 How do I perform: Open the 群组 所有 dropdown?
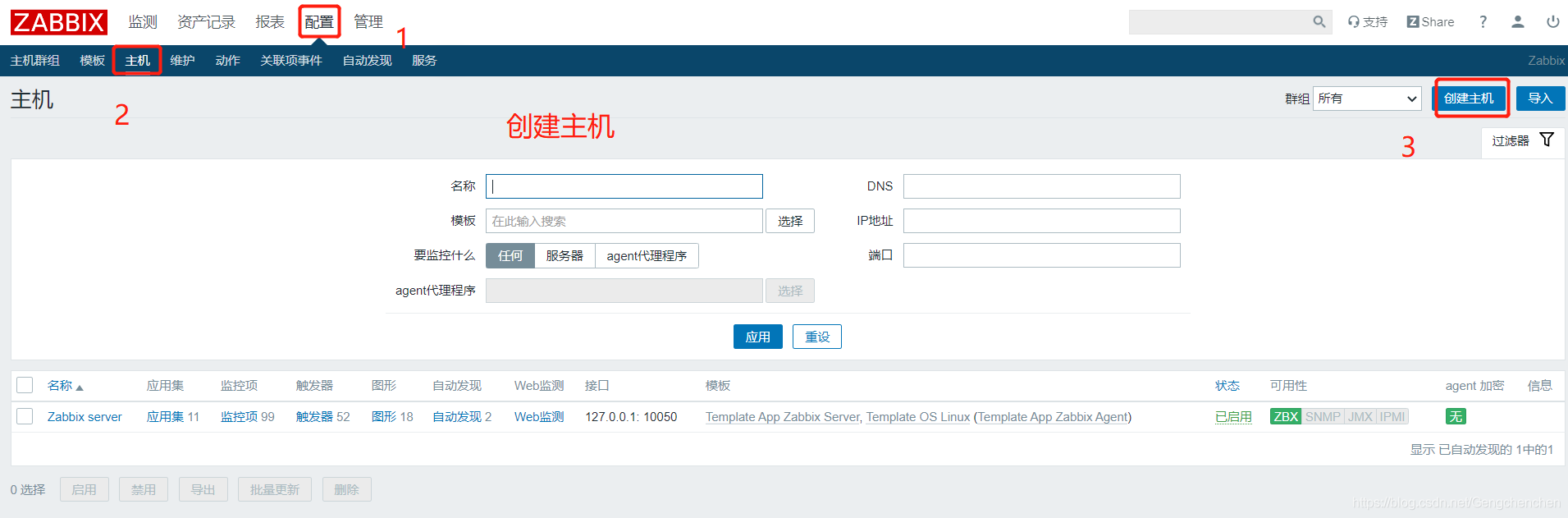coord(1367,99)
